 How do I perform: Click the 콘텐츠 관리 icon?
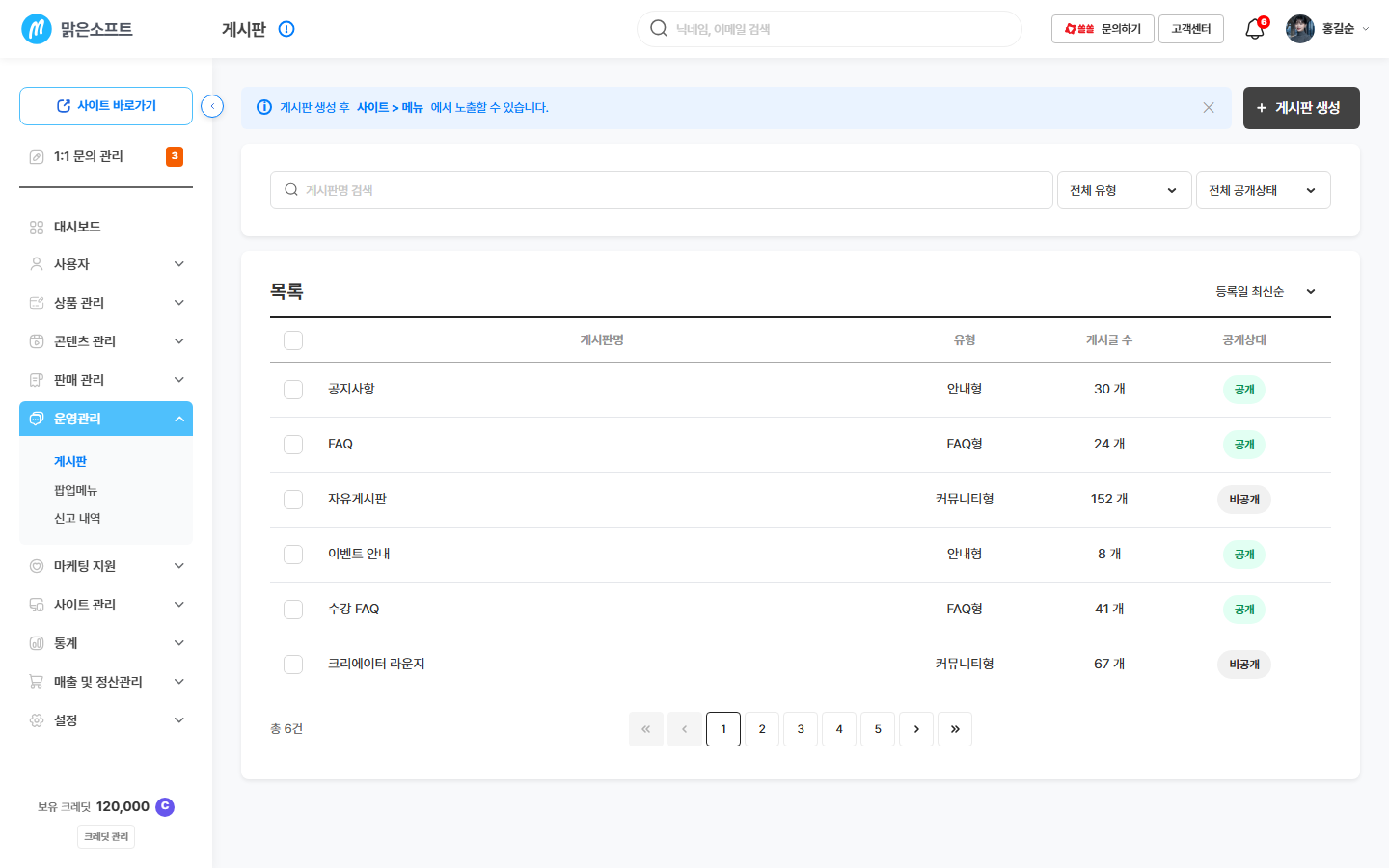tap(37, 341)
